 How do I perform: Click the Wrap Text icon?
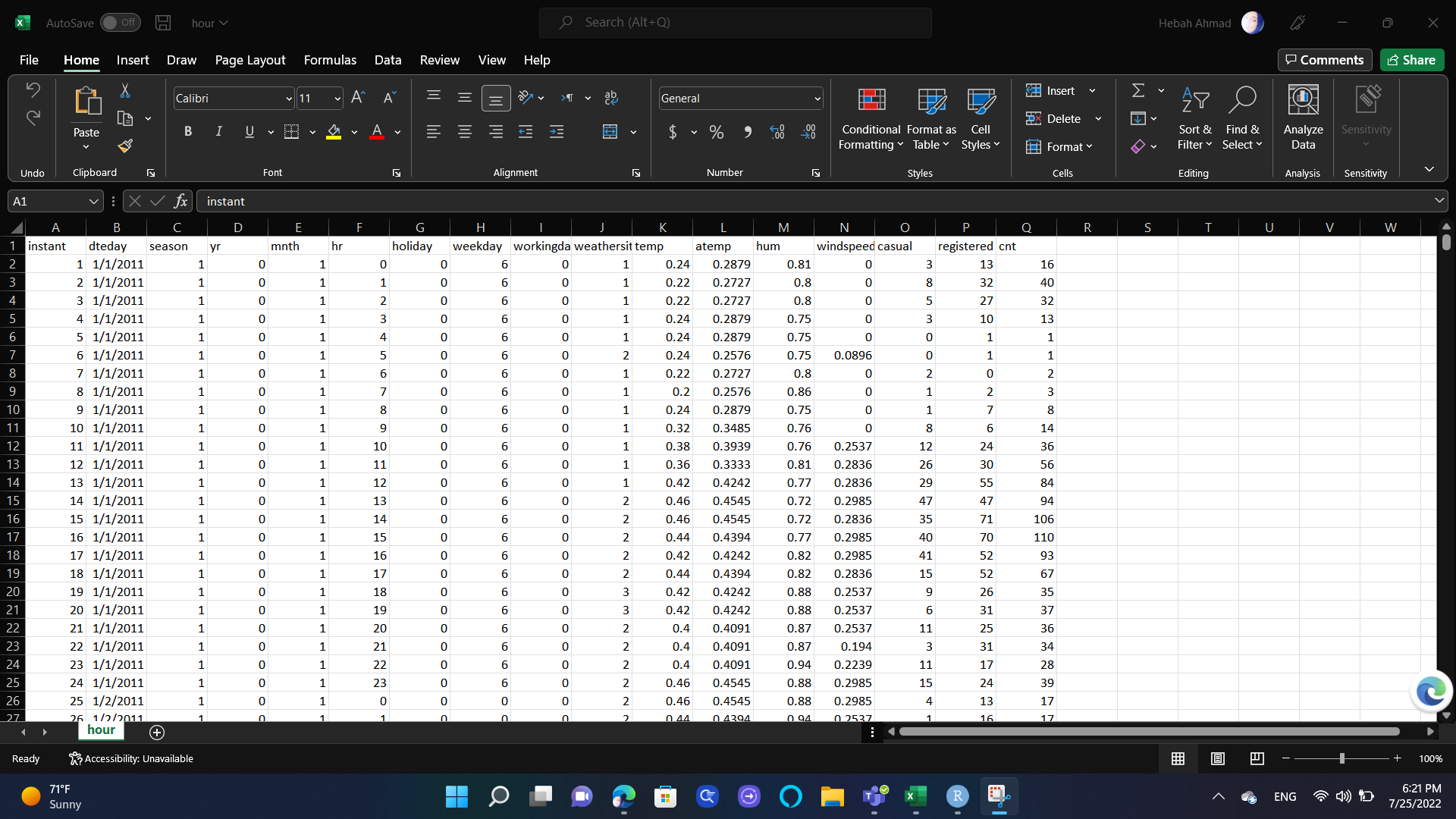click(x=611, y=98)
